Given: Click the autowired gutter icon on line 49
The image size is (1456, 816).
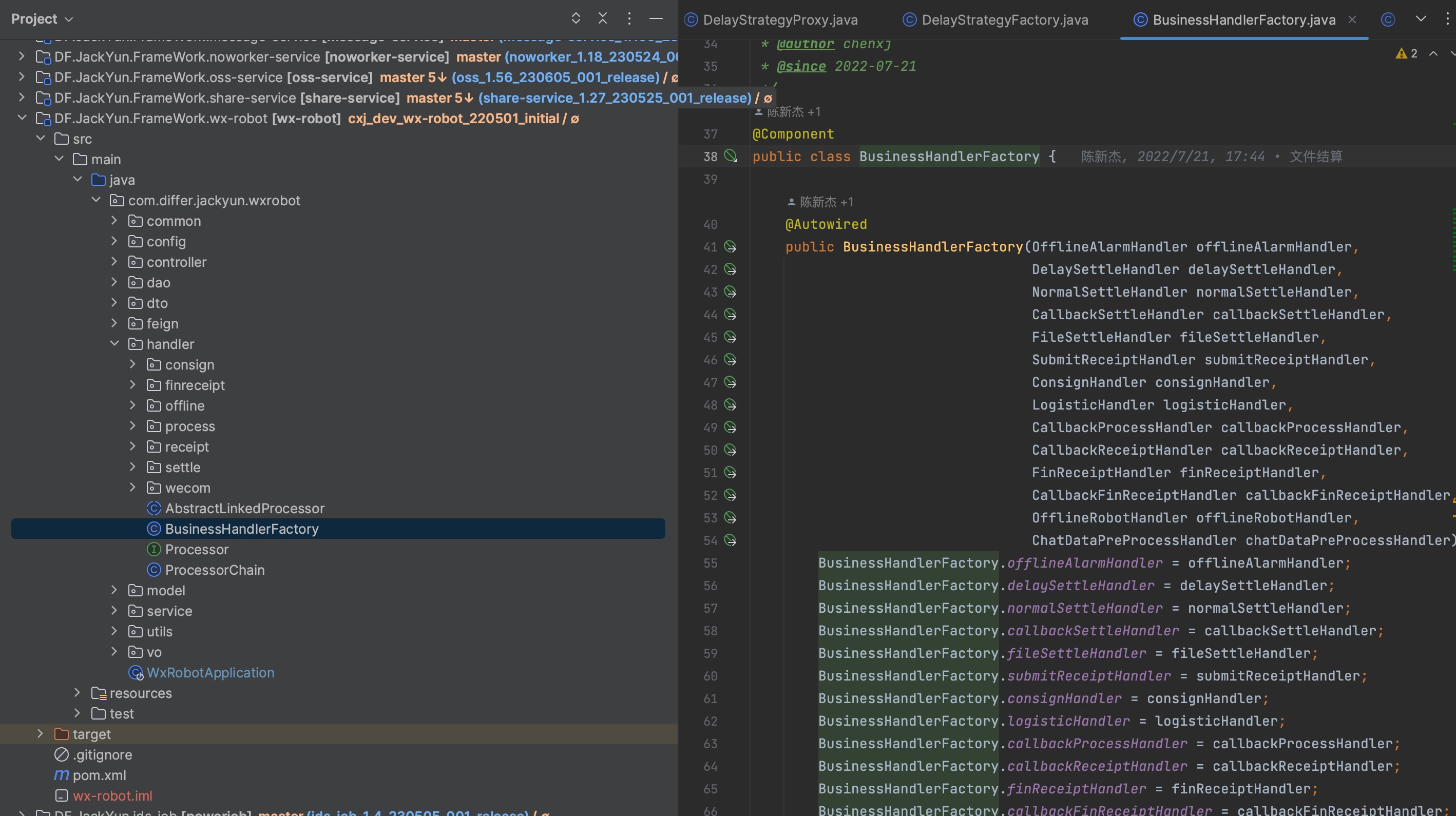Looking at the screenshot, I should (x=730, y=428).
